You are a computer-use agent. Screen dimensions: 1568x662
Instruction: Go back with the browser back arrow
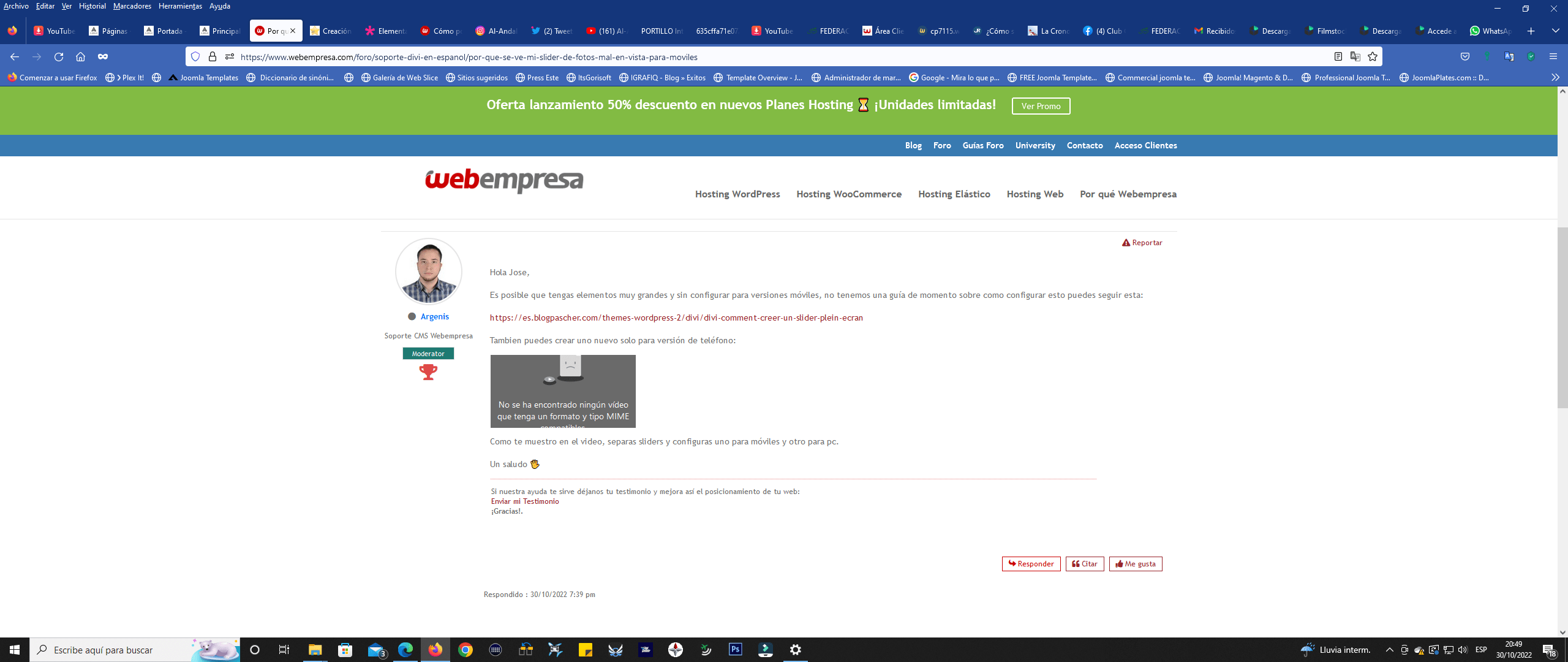click(x=15, y=56)
